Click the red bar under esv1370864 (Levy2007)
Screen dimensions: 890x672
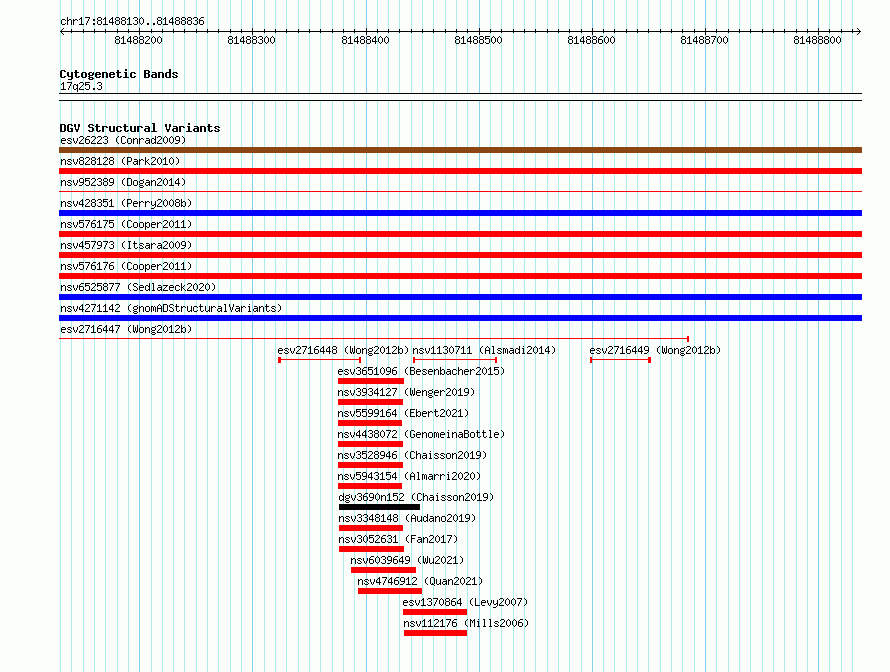point(435,612)
